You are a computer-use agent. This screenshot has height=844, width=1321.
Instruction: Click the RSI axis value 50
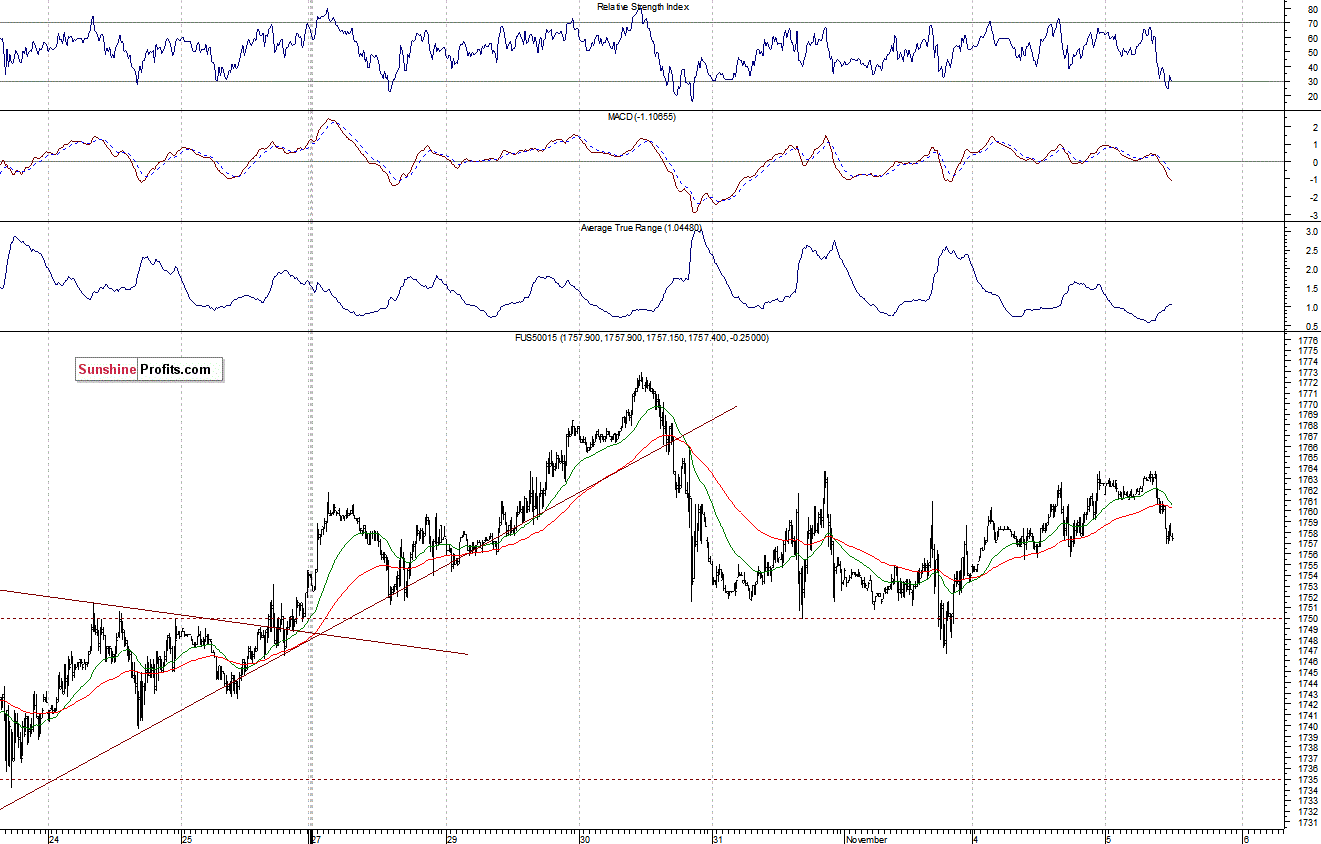1312,53
